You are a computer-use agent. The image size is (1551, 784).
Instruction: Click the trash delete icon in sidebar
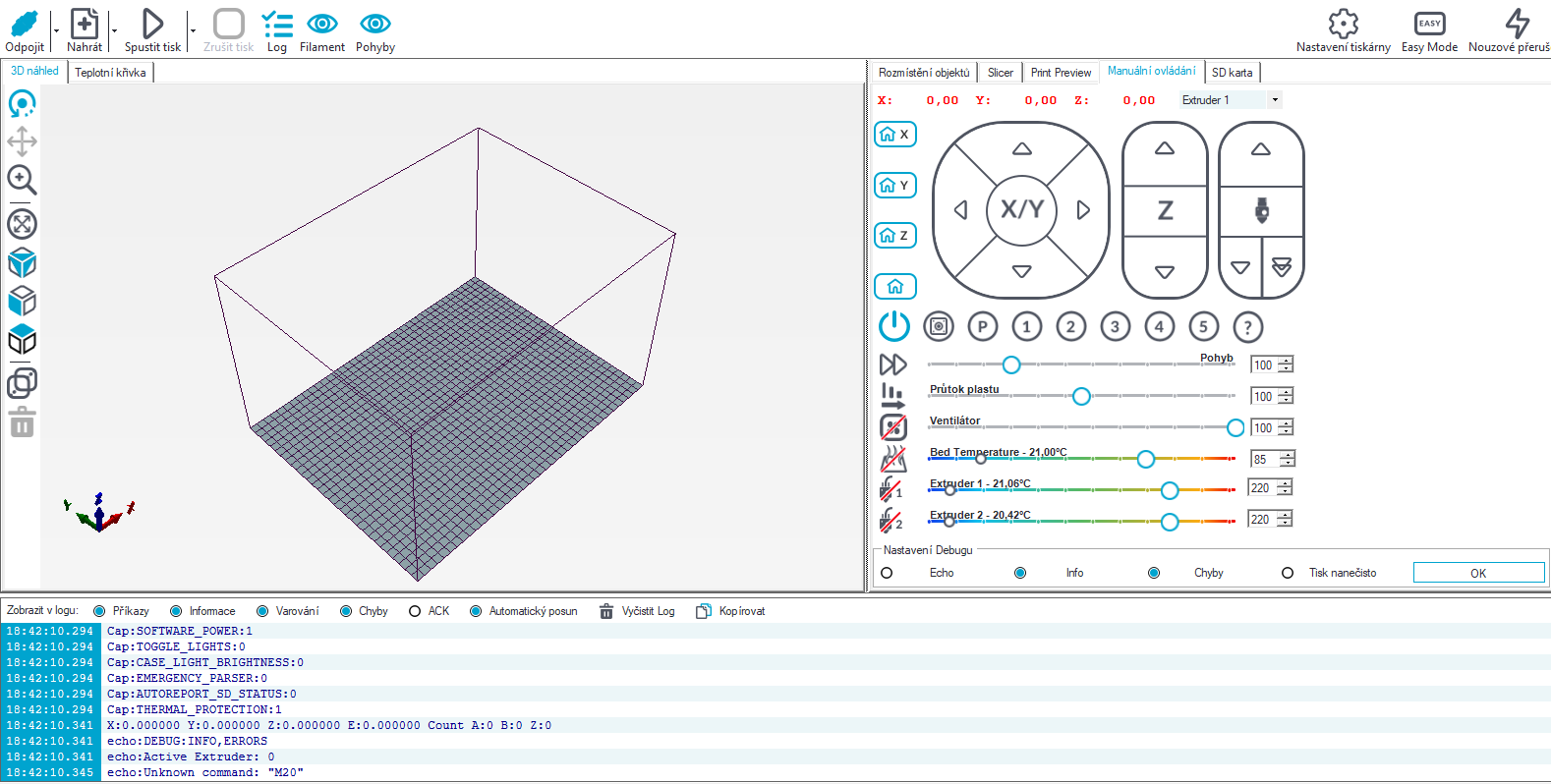click(x=22, y=423)
